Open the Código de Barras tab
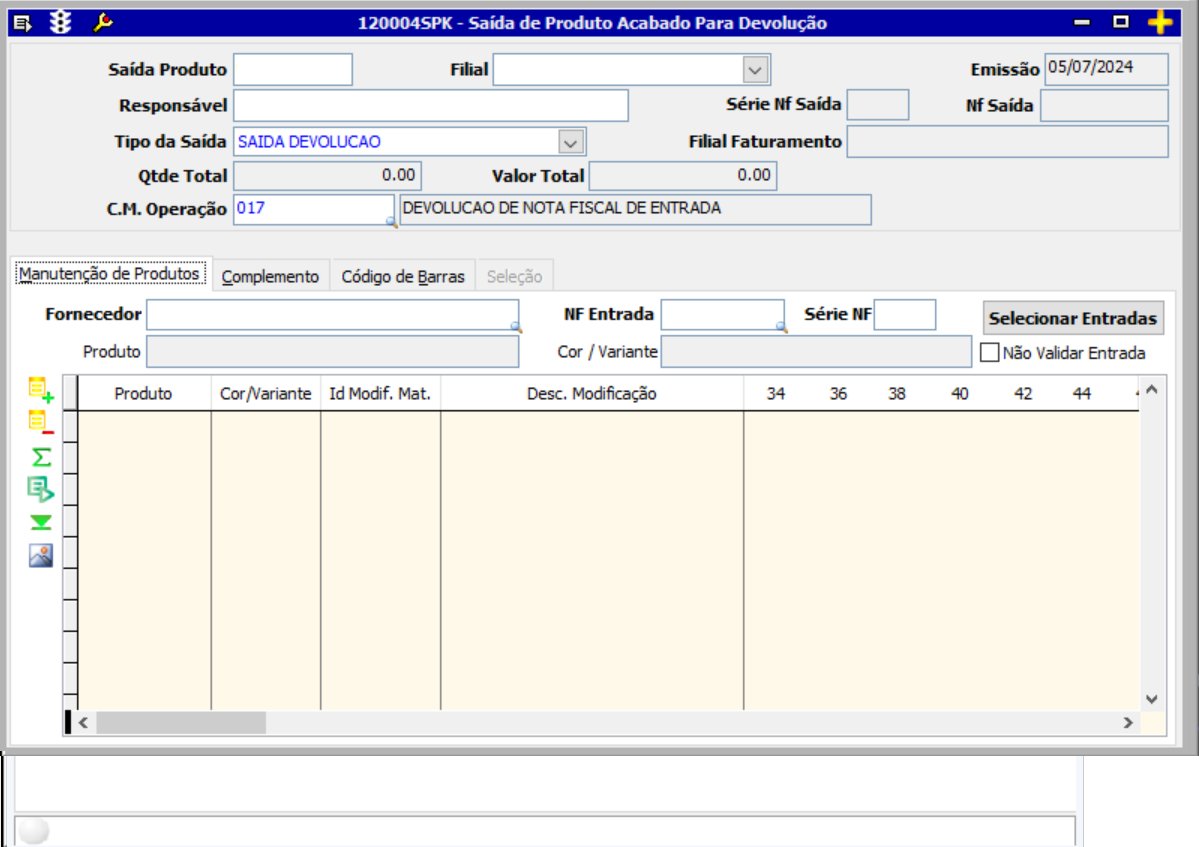Viewport: 1199px width, 847px height. 403,277
